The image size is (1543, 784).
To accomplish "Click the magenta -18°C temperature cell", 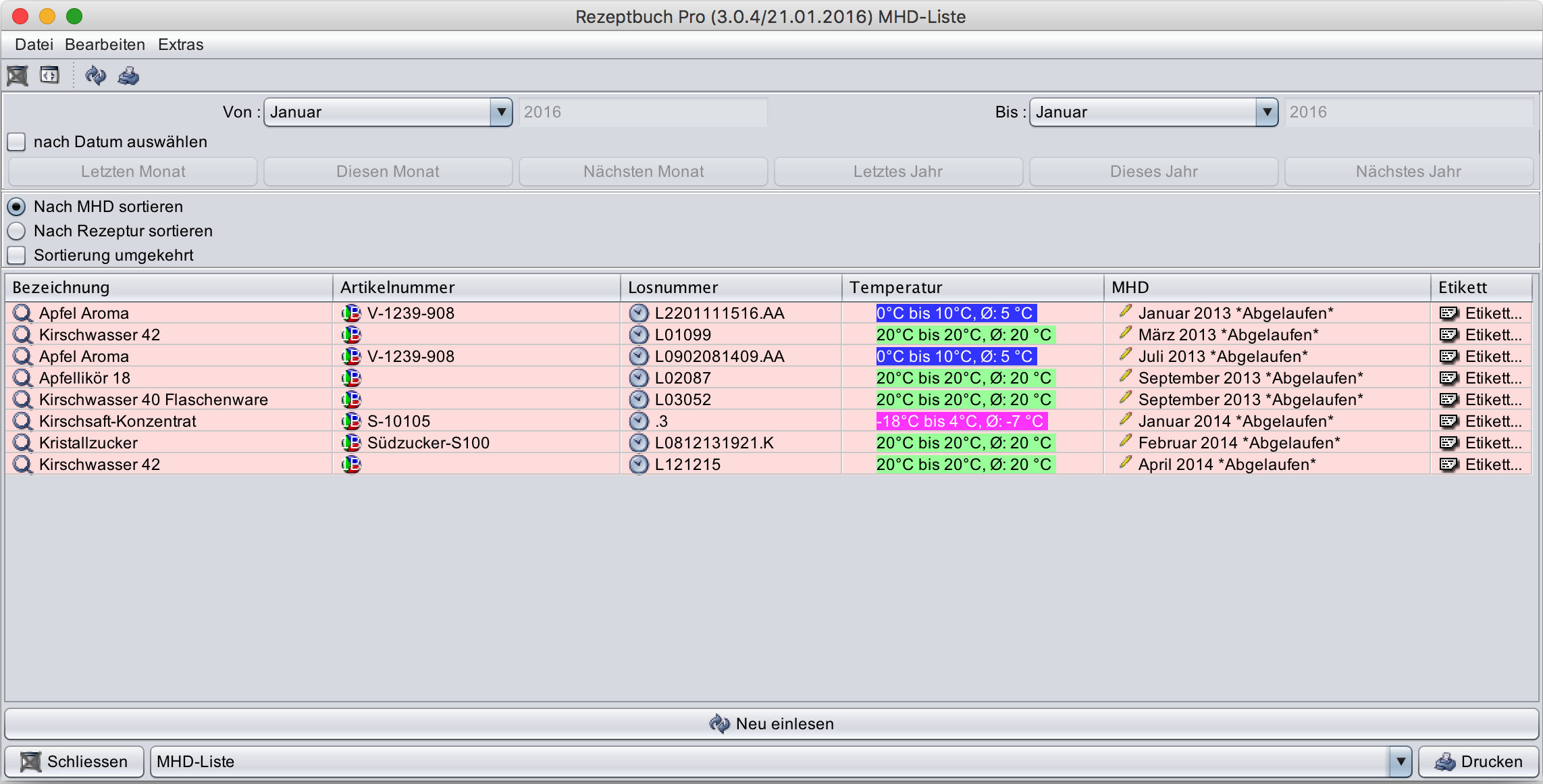I will click(x=961, y=421).
